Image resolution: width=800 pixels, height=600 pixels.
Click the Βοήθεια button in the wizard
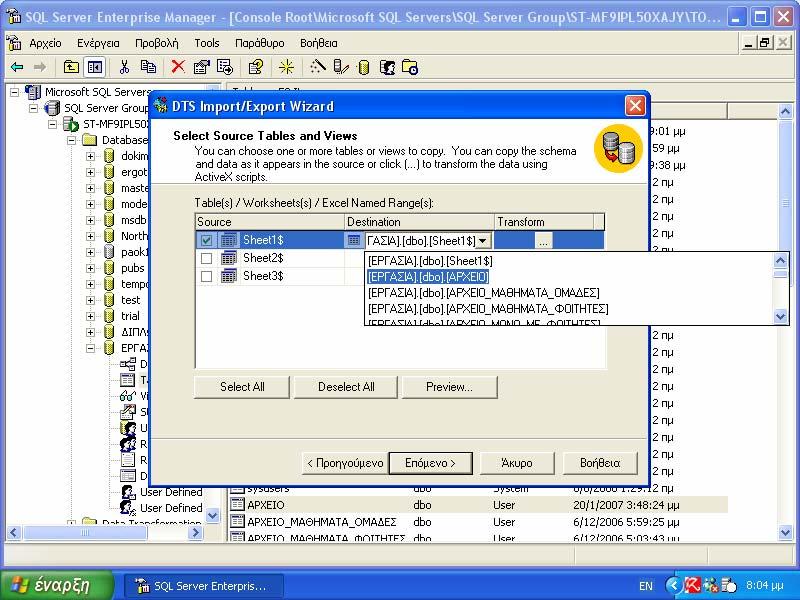[x=600, y=463]
